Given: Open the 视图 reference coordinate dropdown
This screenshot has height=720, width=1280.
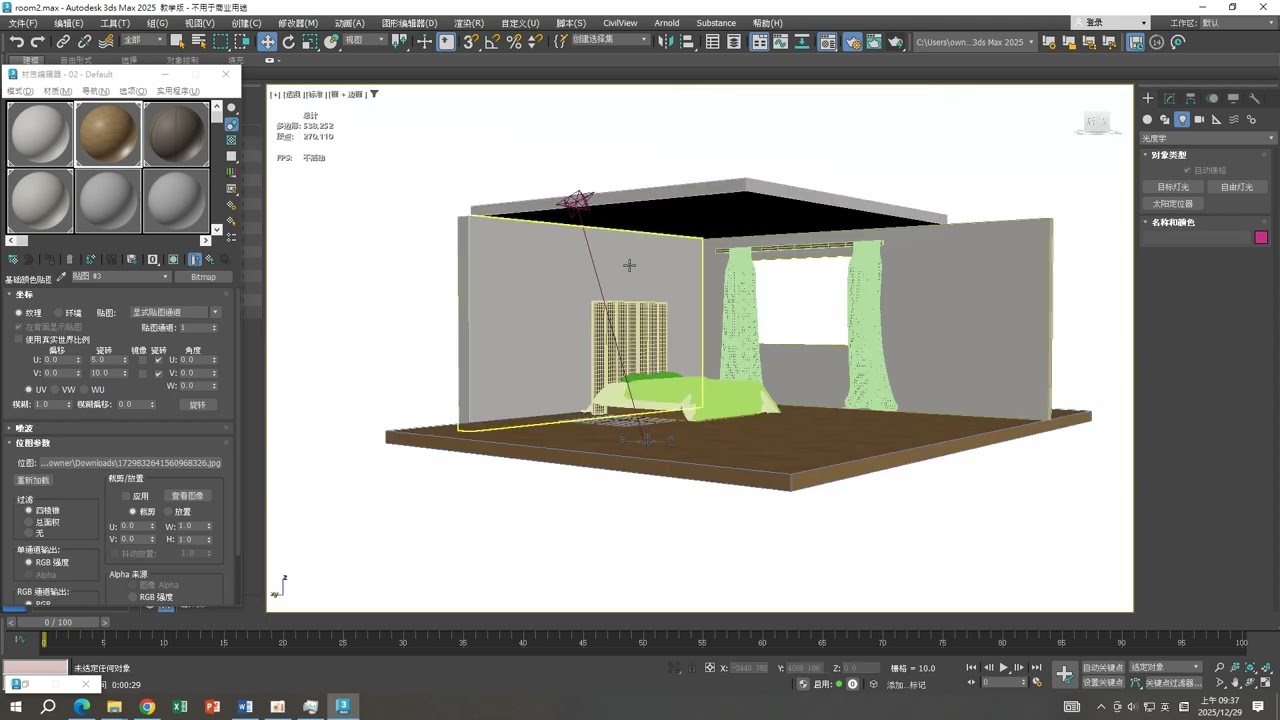Looking at the screenshot, I should 364,40.
